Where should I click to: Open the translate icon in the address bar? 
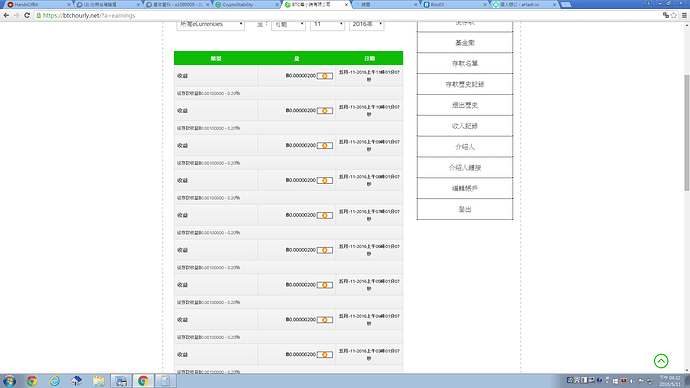click(x=666, y=15)
